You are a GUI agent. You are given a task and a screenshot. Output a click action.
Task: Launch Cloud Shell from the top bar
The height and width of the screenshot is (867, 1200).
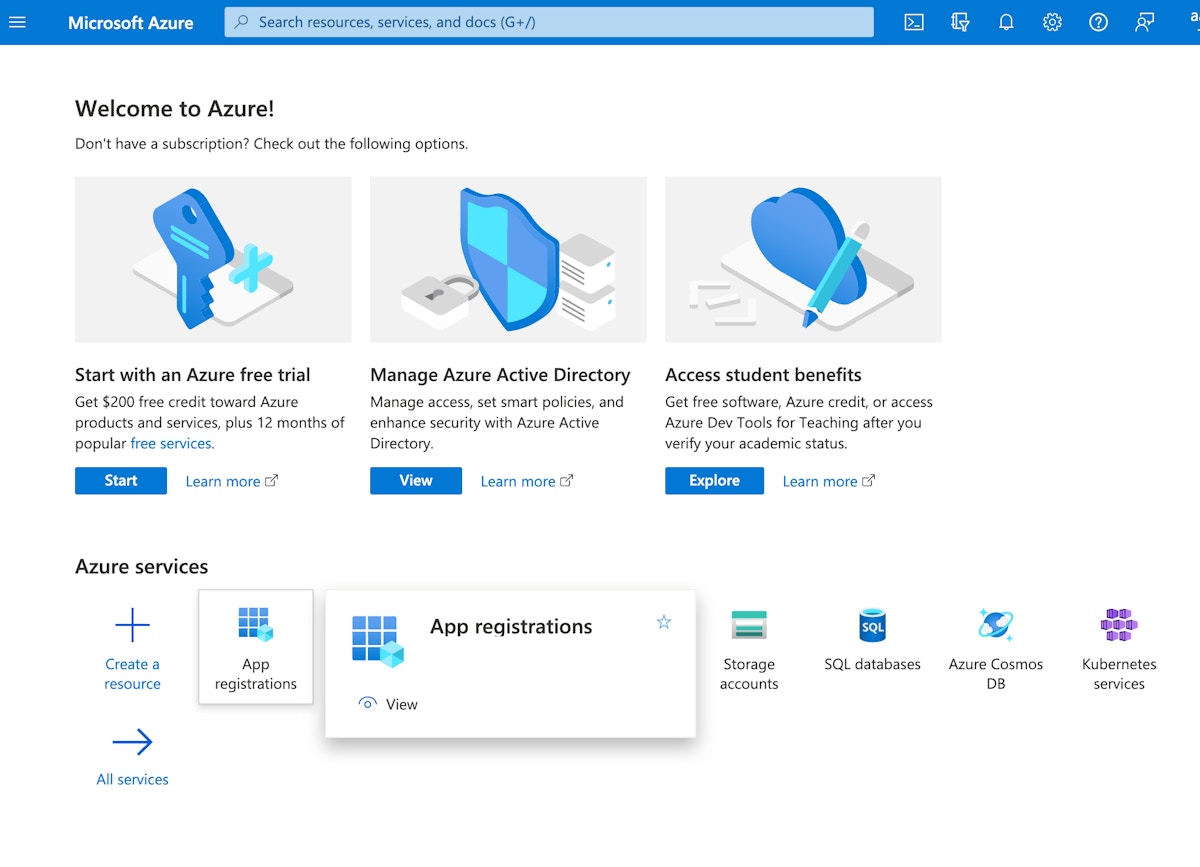914,22
